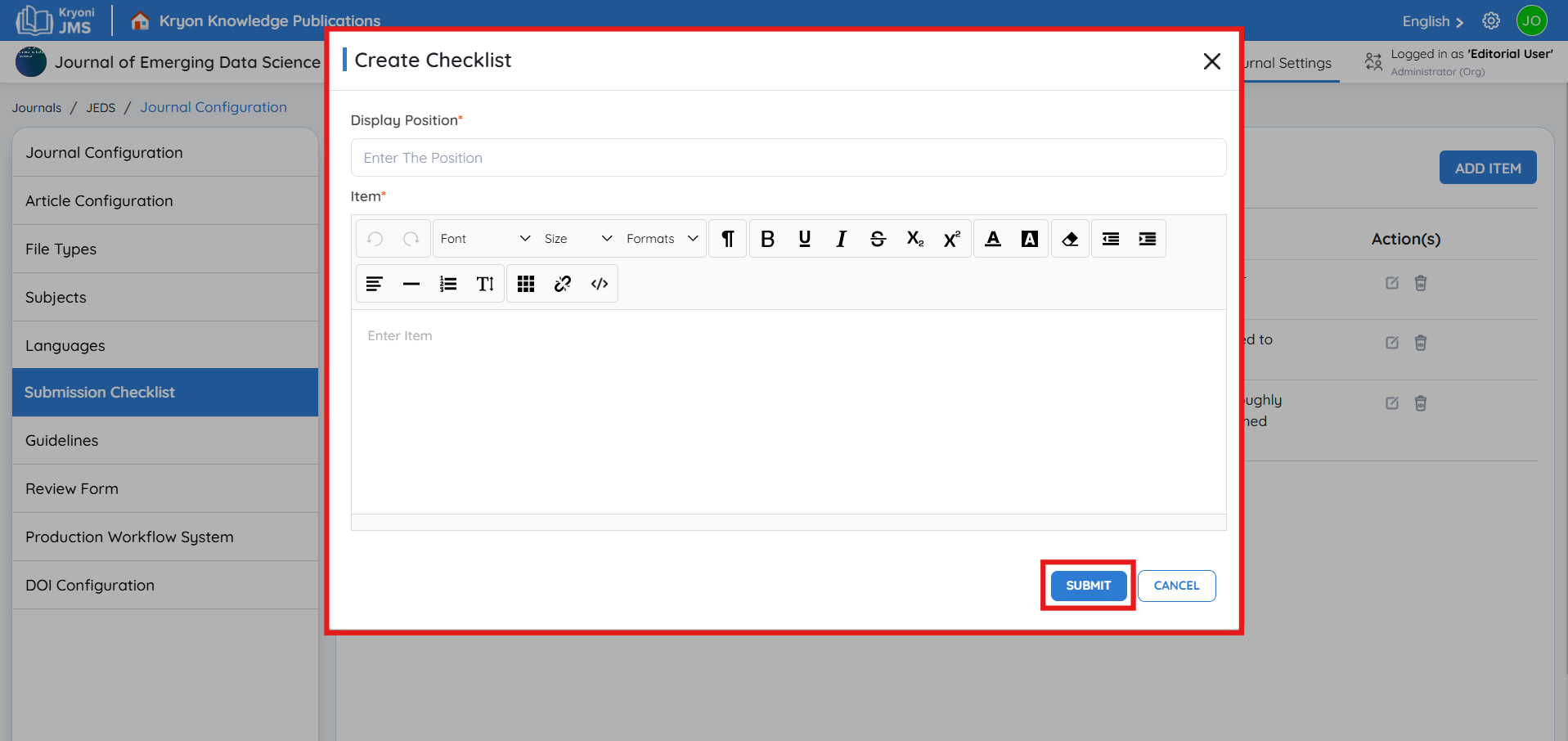
Task: Apply italic formatting in the editor
Action: tap(841, 239)
